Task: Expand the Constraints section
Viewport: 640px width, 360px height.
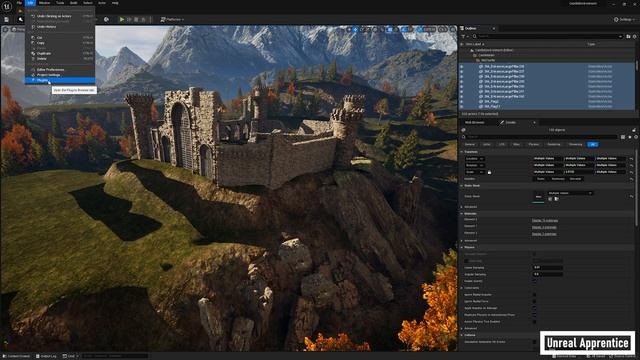Action: coord(462,288)
